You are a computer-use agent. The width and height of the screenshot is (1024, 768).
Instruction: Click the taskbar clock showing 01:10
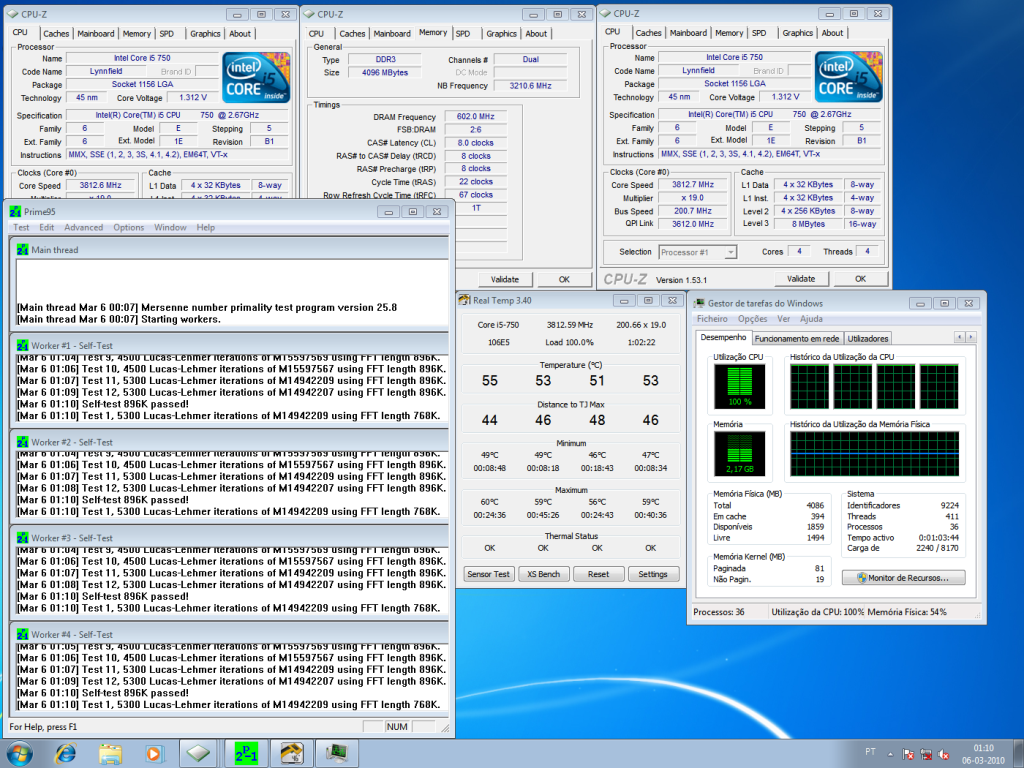pos(982,752)
